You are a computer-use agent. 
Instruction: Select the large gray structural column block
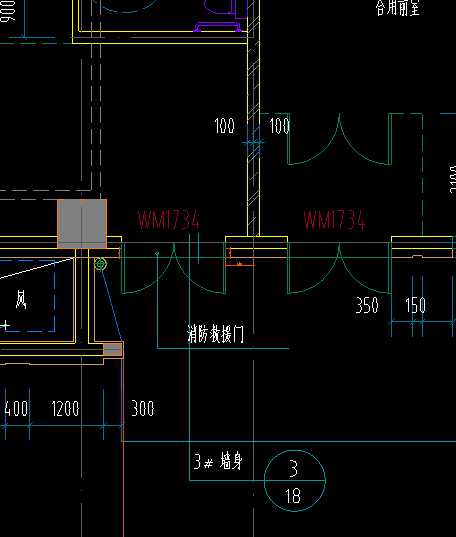(x=82, y=224)
